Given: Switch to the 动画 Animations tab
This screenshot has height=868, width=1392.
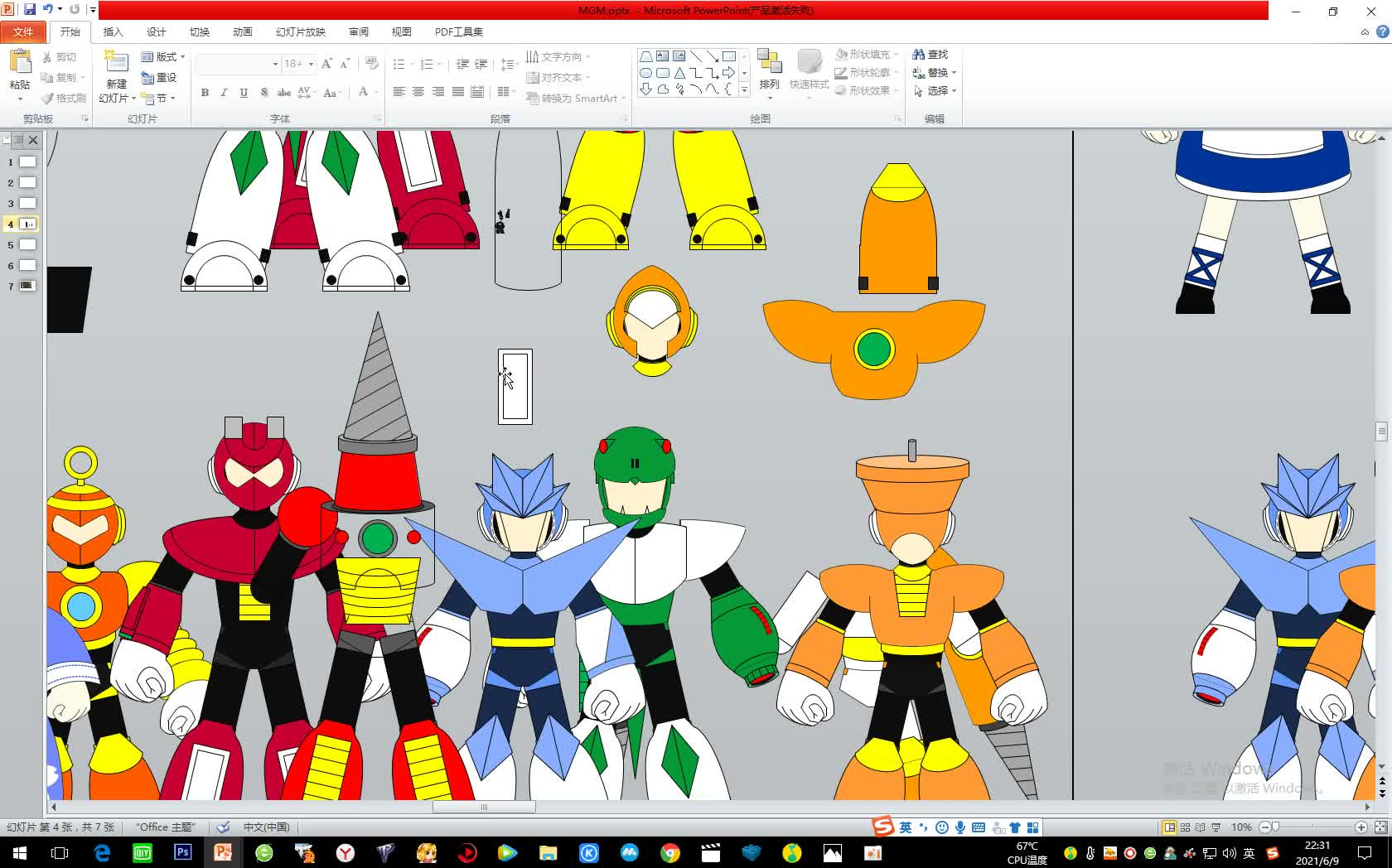Looking at the screenshot, I should click(242, 32).
